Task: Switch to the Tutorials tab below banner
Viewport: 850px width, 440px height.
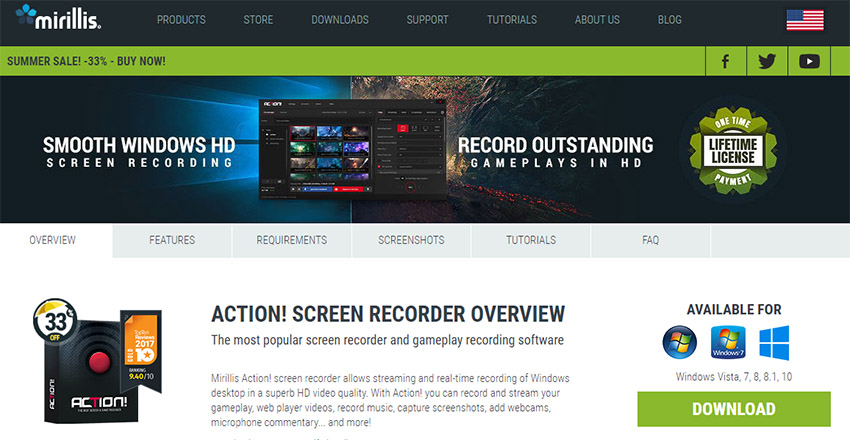Action: pos(531,240)
